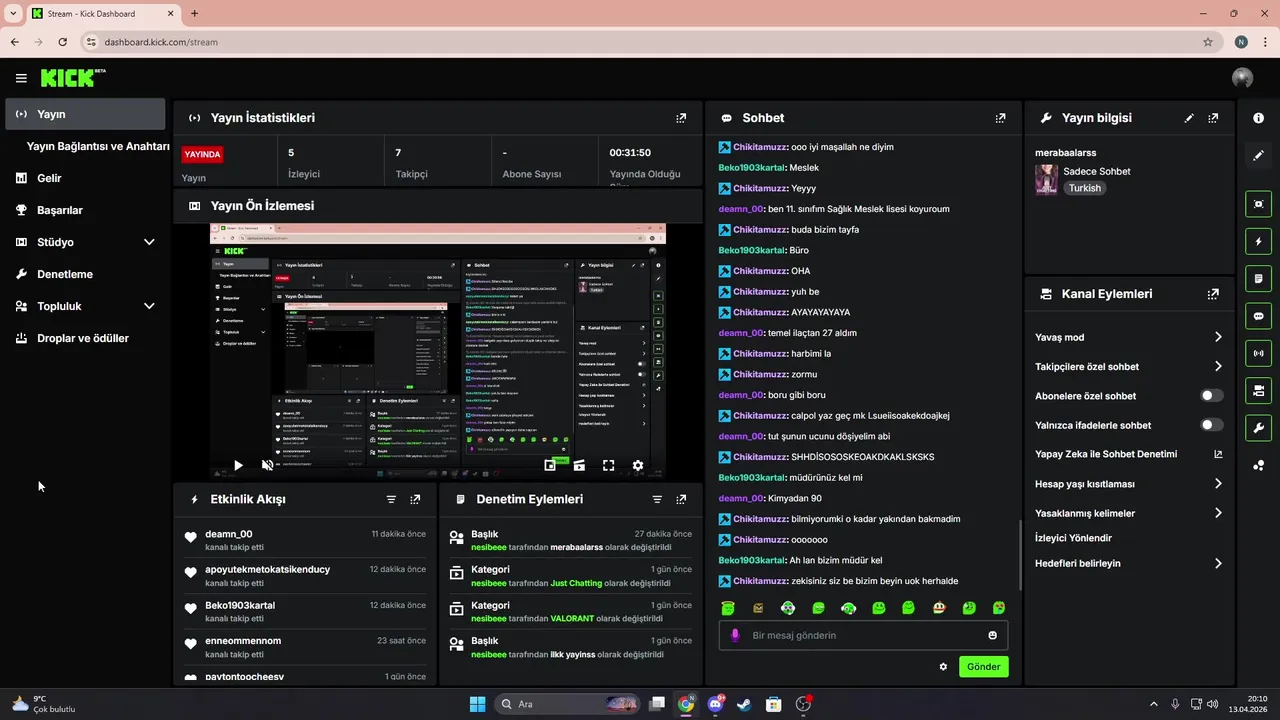Filter the Denetim Eylemleri list
The height and width of the screenshot is (720, 1280).
click(x=657, y=499)
